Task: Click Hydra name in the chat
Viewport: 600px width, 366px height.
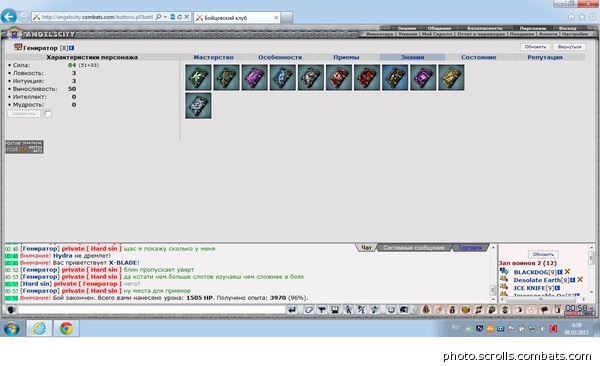Action: [62, 256]
